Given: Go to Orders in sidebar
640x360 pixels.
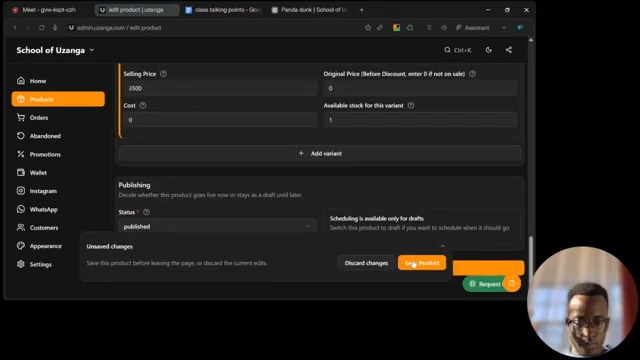Looking at the screenshot, I should tap(58, 118).
